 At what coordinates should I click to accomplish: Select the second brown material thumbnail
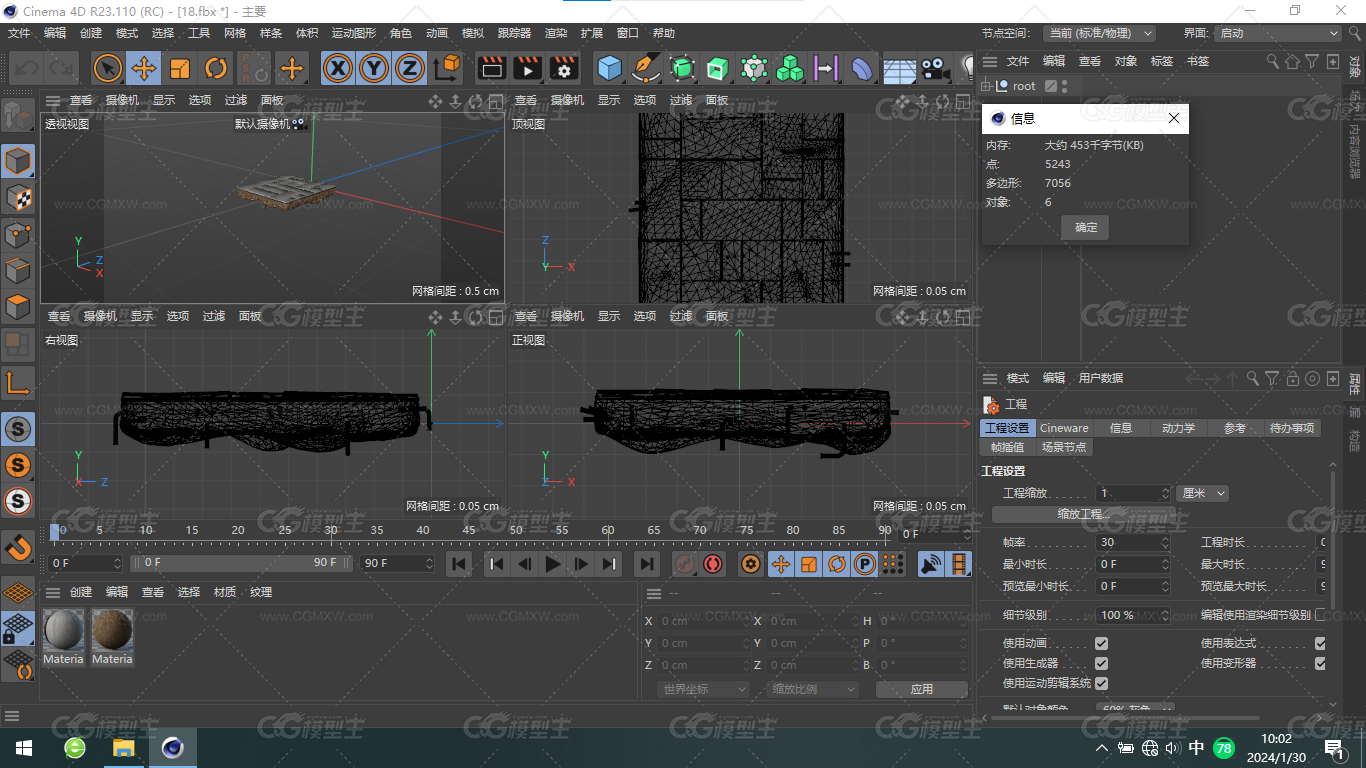112,631
